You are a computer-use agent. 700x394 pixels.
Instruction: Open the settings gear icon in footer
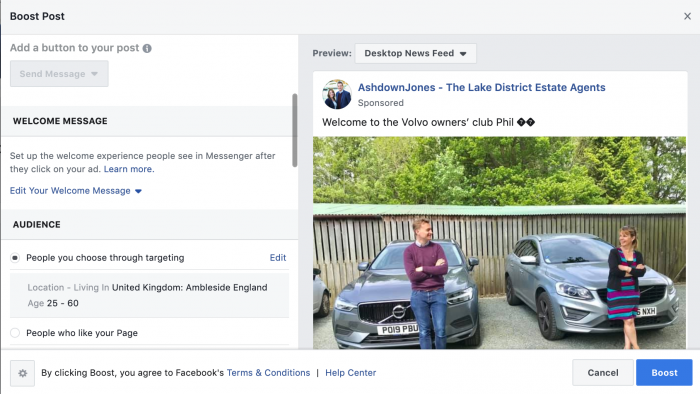point(22,373)
